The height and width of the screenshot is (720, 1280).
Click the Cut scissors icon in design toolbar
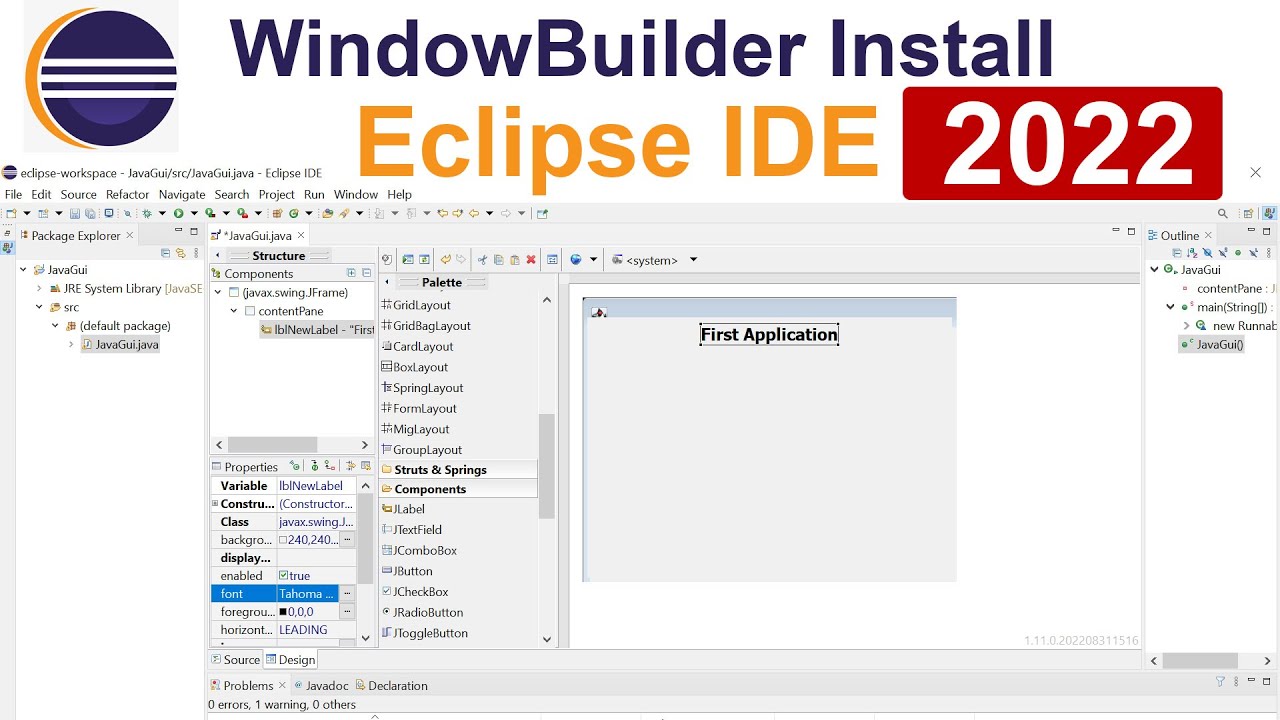coord(482,260)
